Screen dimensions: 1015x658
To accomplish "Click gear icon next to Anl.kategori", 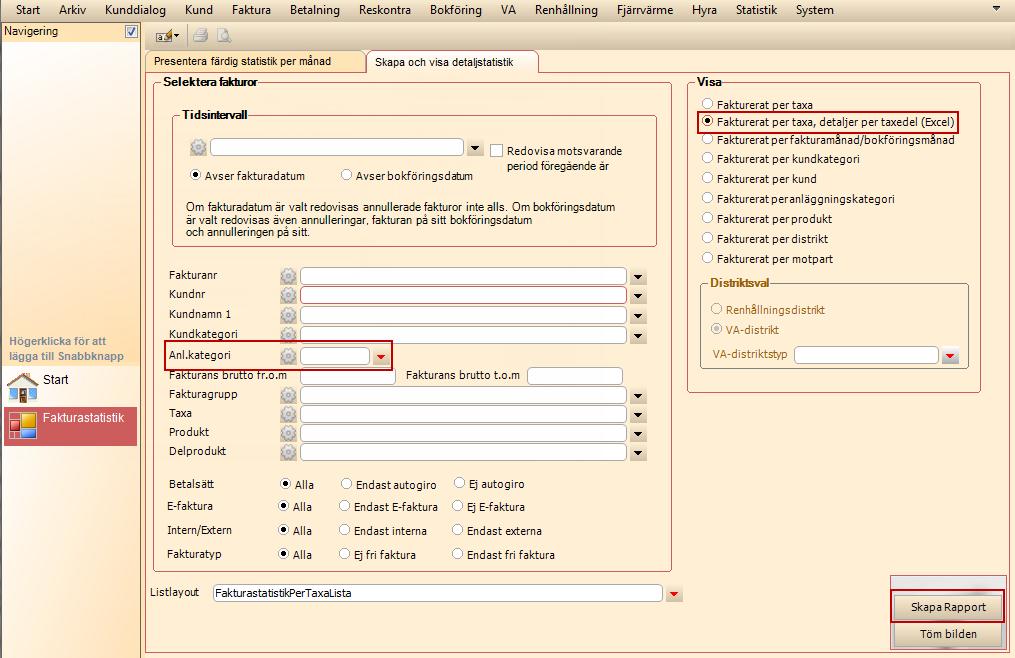I will [x=288, y=356].
